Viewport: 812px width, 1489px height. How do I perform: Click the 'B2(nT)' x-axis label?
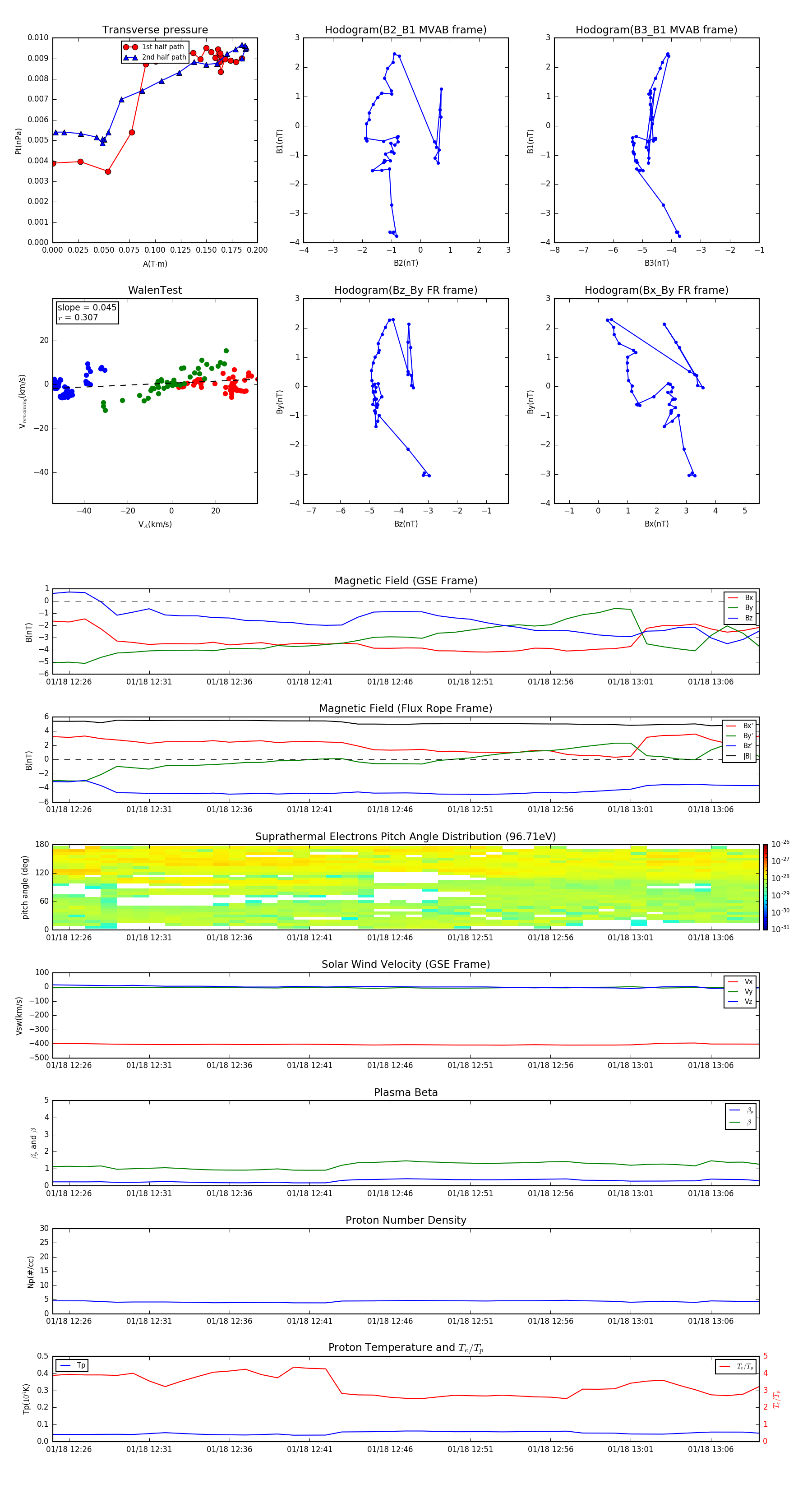[406, 263]
